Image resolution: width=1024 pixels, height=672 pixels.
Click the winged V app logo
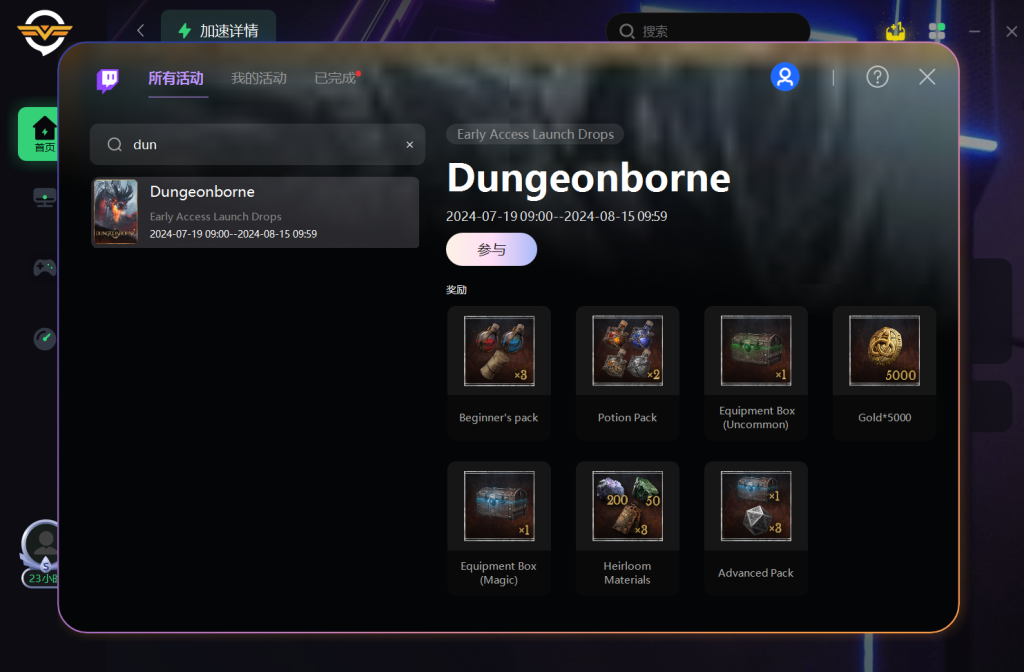click(x=44, y=31)
